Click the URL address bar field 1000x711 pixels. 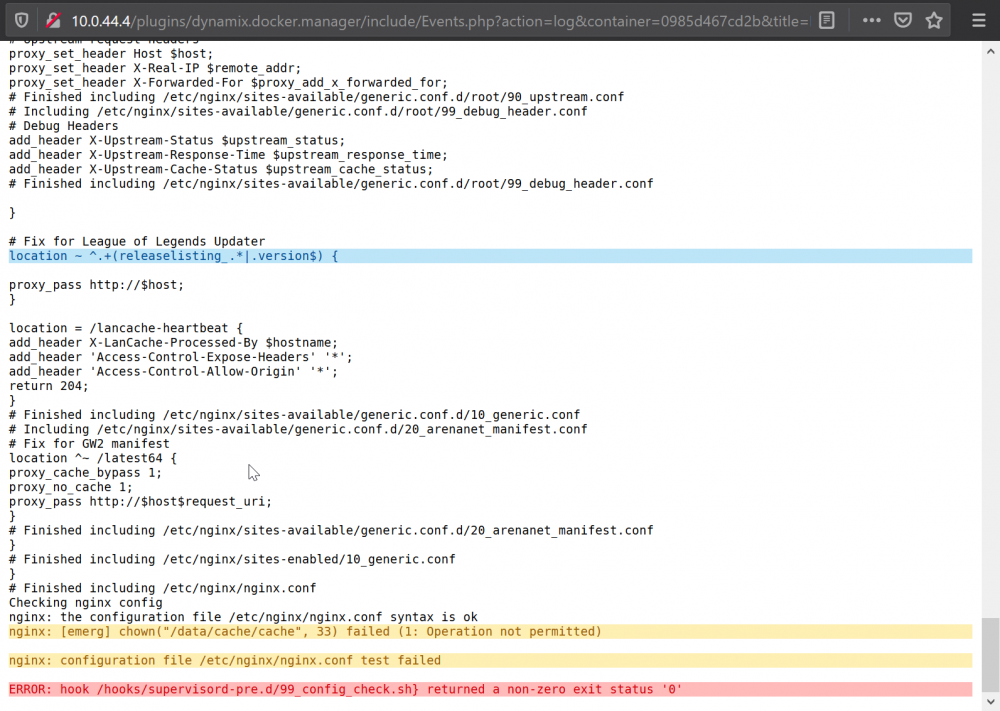tap(440, 21)
